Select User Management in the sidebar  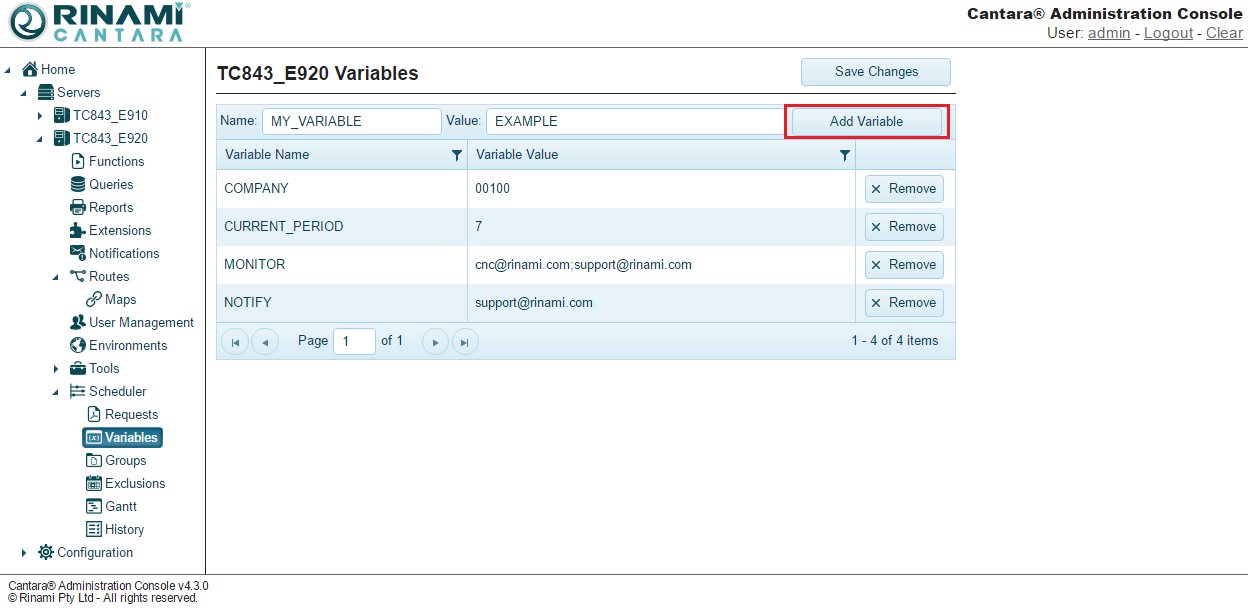(x=140, y=322)
